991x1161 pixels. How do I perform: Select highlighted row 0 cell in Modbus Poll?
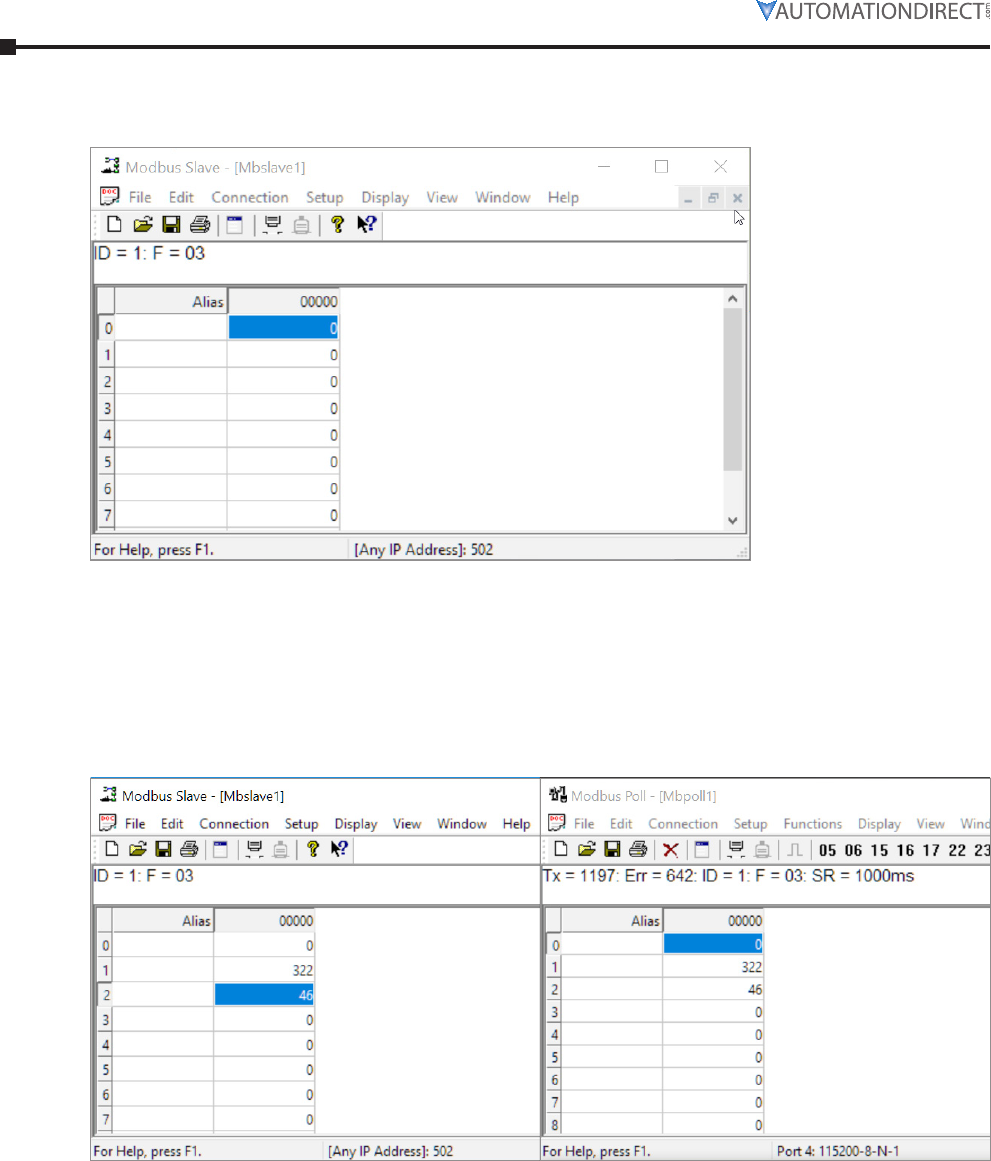[x=713, y=944]
